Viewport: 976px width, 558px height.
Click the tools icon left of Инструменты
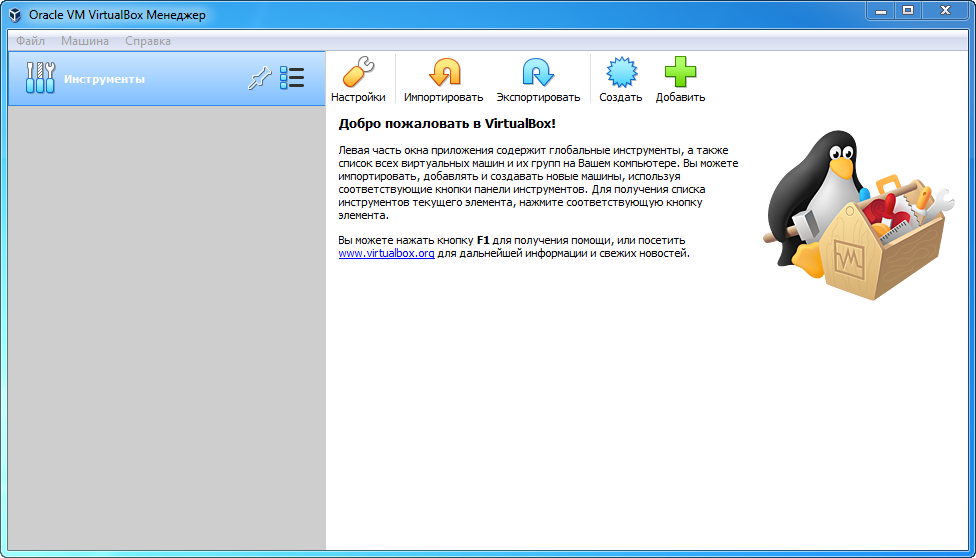(x=39, y=78)
